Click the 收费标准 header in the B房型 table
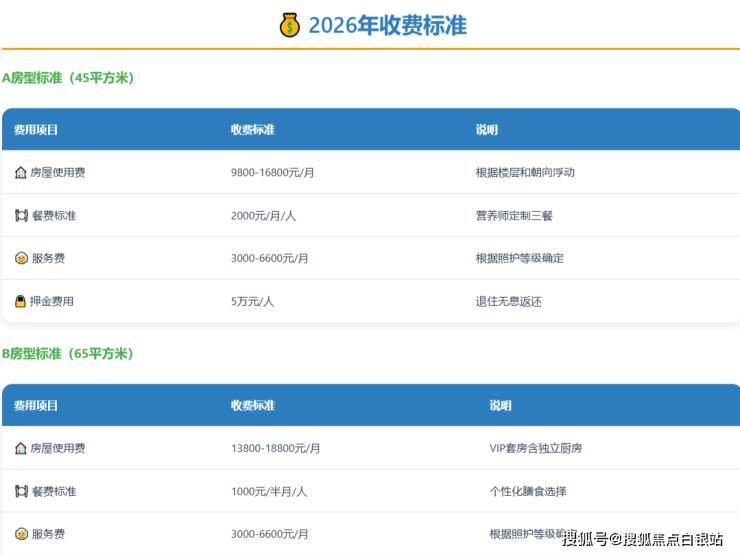Viewport: 740px width, 555px height. [253, 406]
